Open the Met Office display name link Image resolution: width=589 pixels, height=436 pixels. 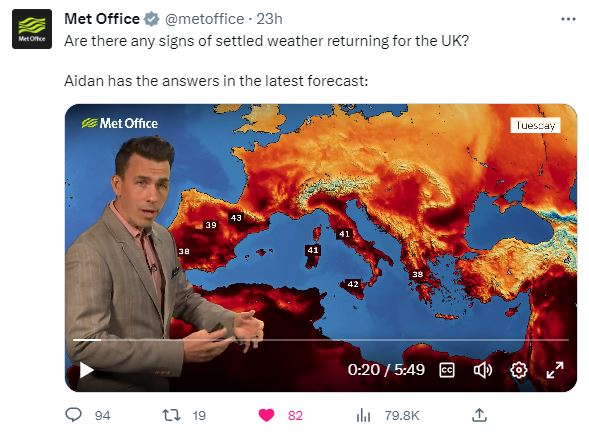click(x=102, y=19)
